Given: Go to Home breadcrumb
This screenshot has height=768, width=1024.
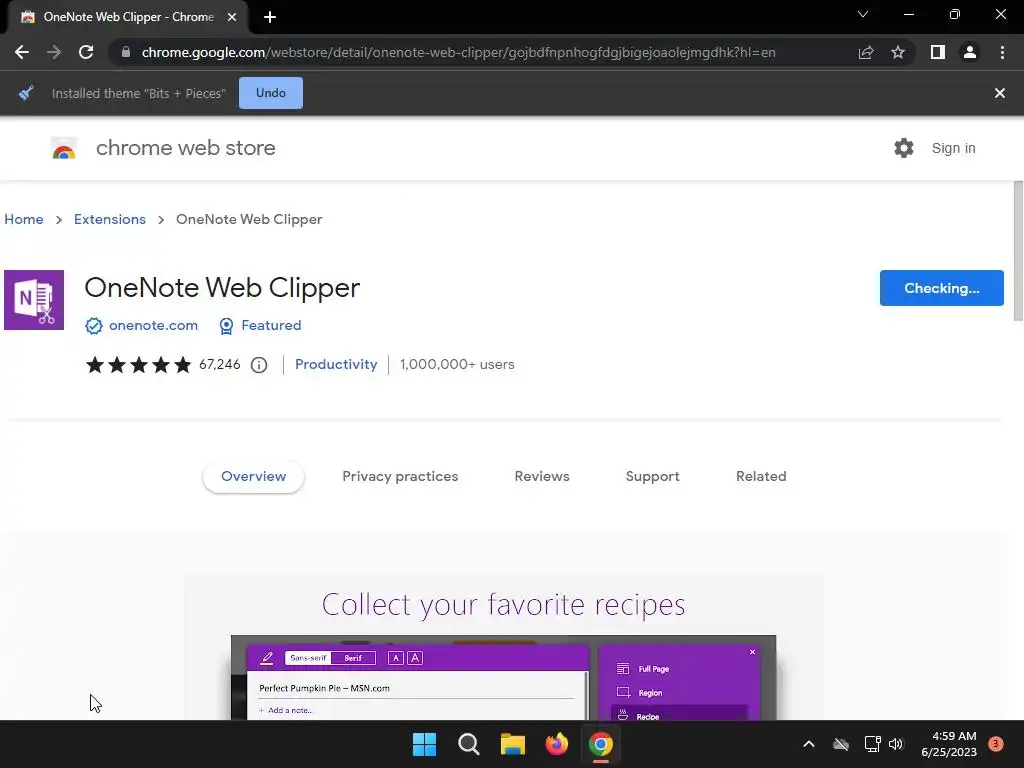Looking at the screenshot, I should [24, 219].
